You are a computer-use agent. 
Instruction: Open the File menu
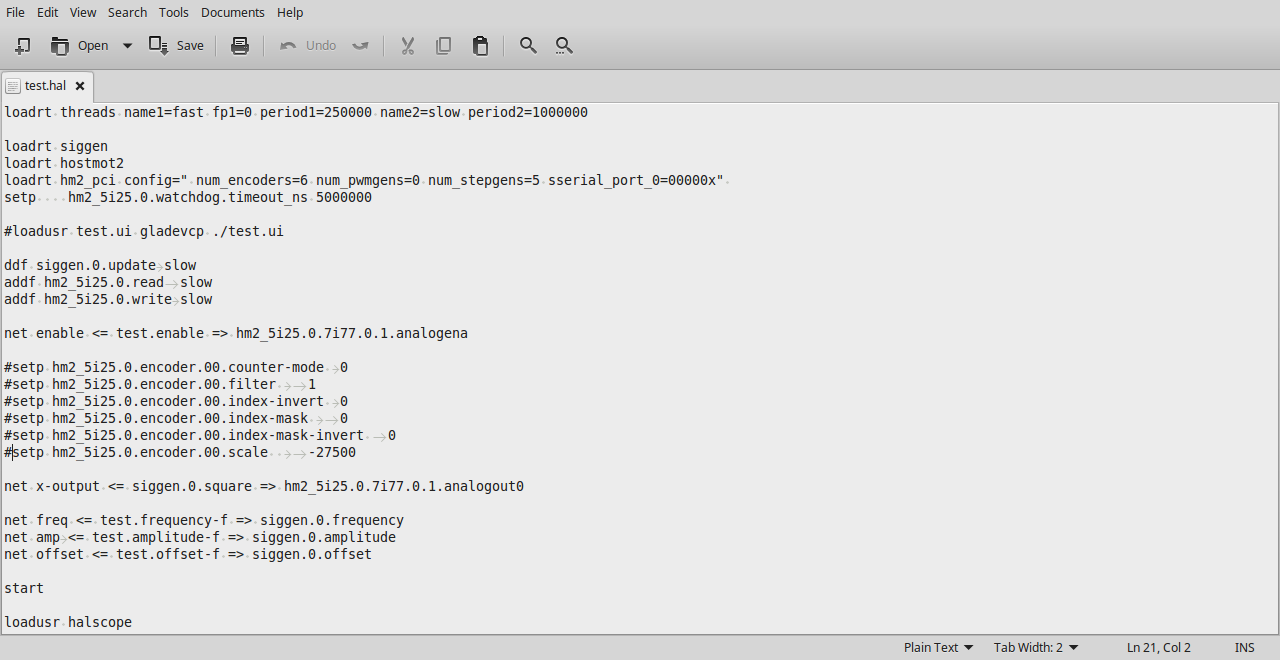pyautogui.click(x=16, y=12)
